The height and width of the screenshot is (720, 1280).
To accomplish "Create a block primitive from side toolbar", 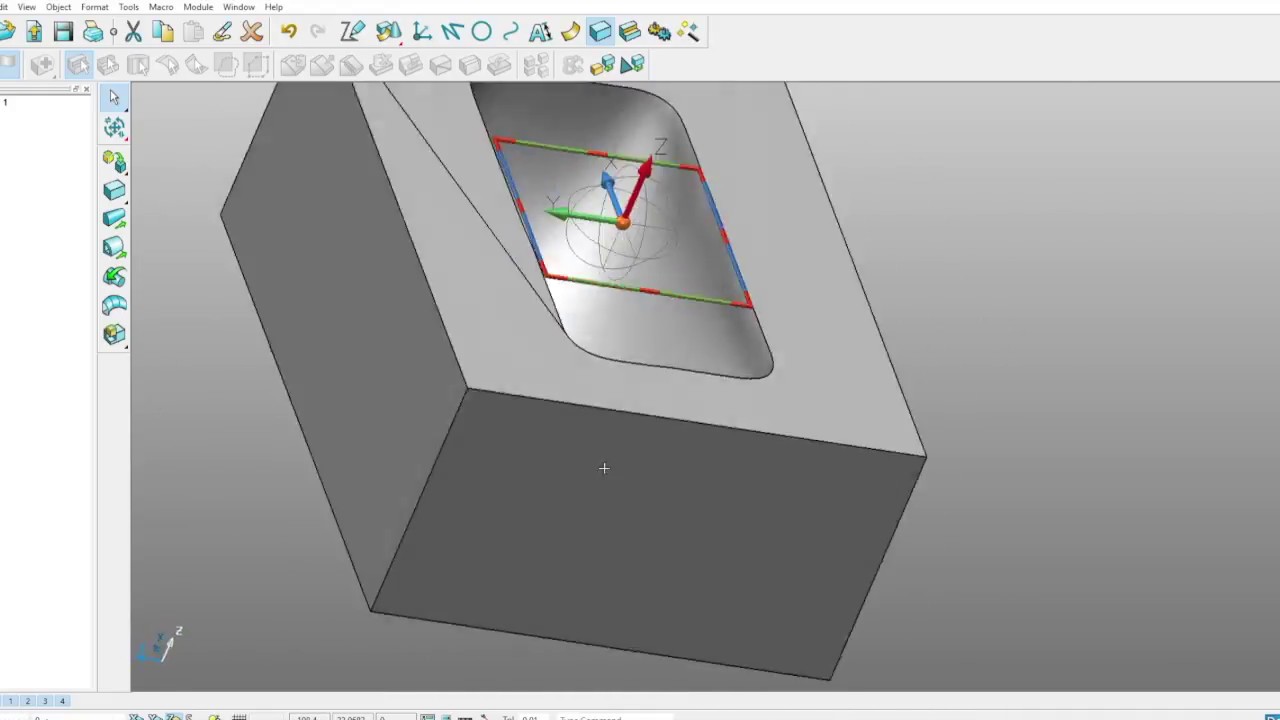I will tap(114, 190).
